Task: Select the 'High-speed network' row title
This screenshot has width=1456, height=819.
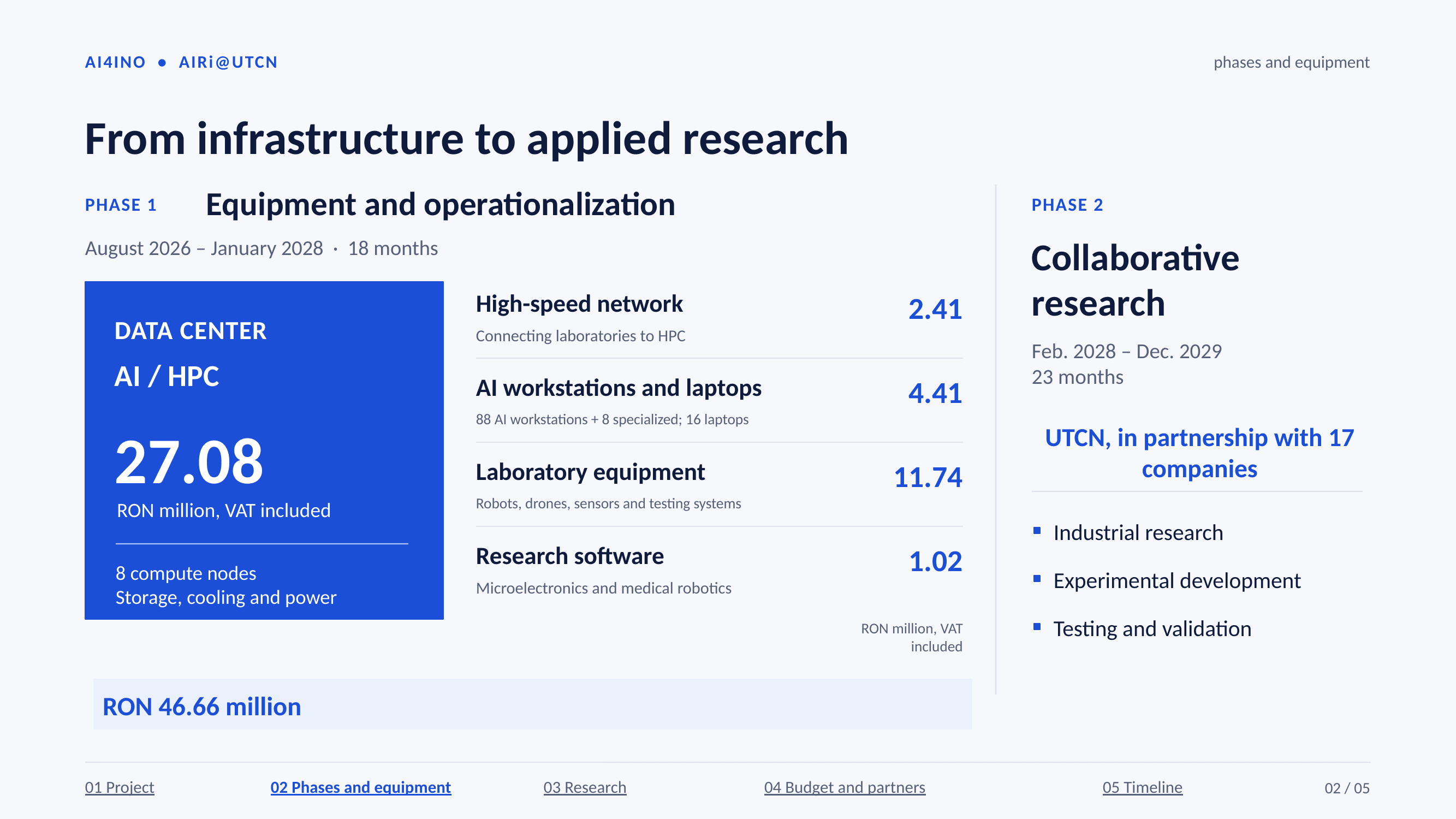Action: click(579, 304)
